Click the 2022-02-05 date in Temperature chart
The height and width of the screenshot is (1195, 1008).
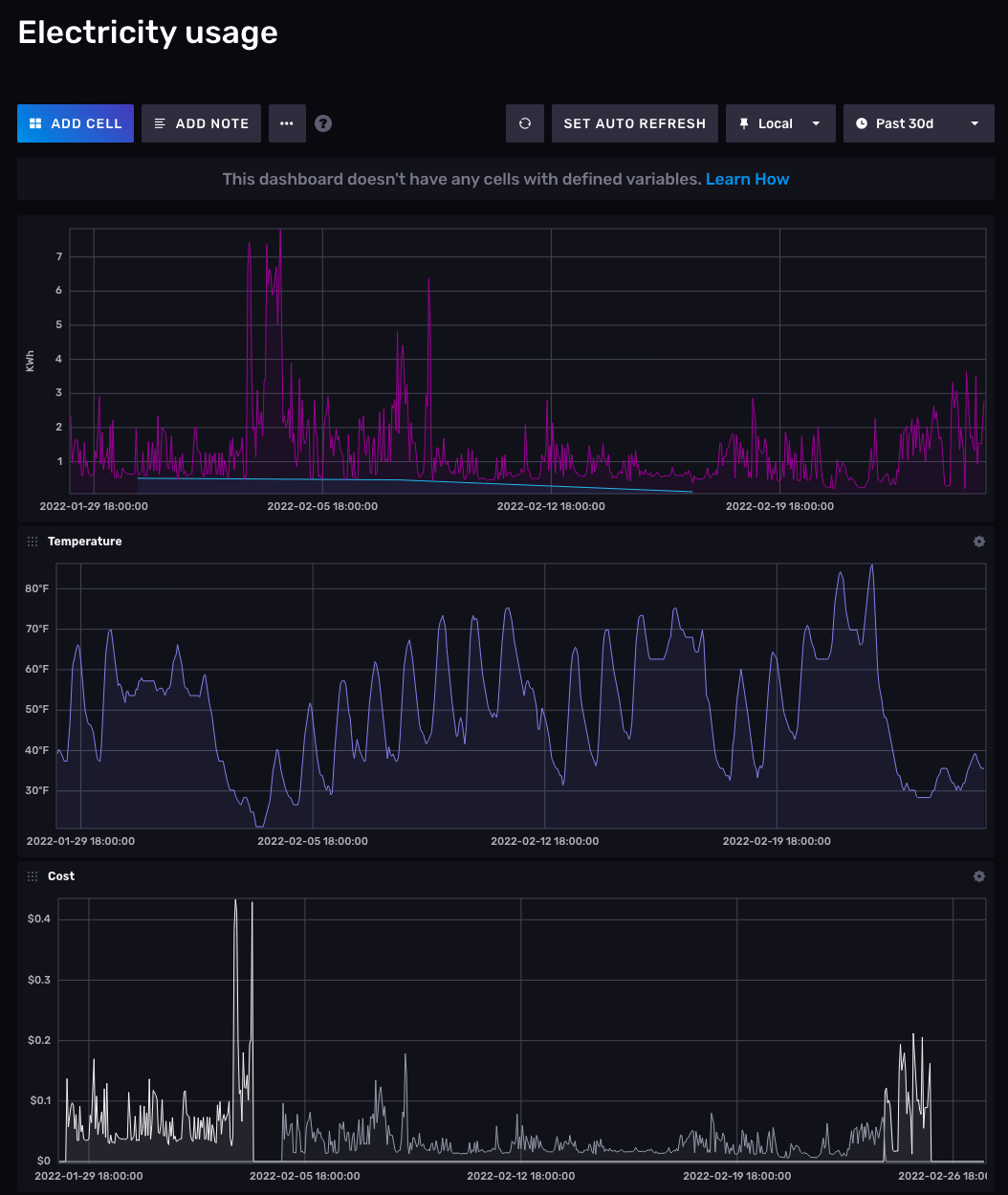click(313, 841)
